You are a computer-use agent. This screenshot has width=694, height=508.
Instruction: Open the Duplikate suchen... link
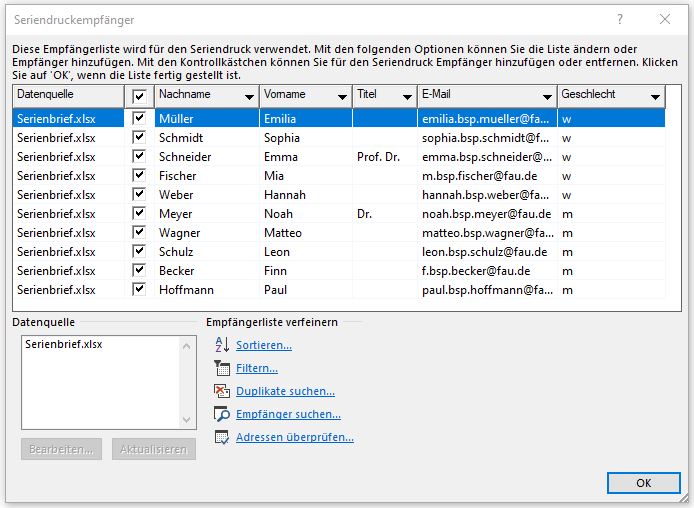click(285, 391)
